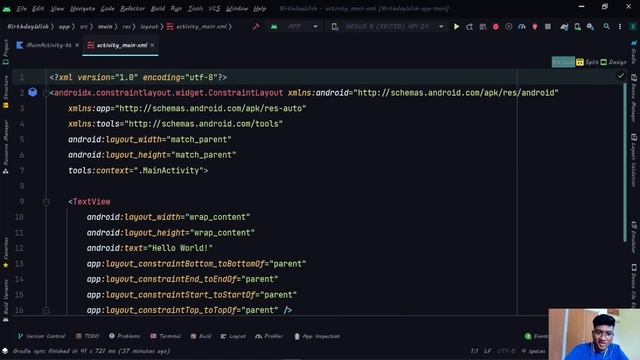640x360 pixels.
Task: Toggle the Structure tool window
Action: point(5,92)
